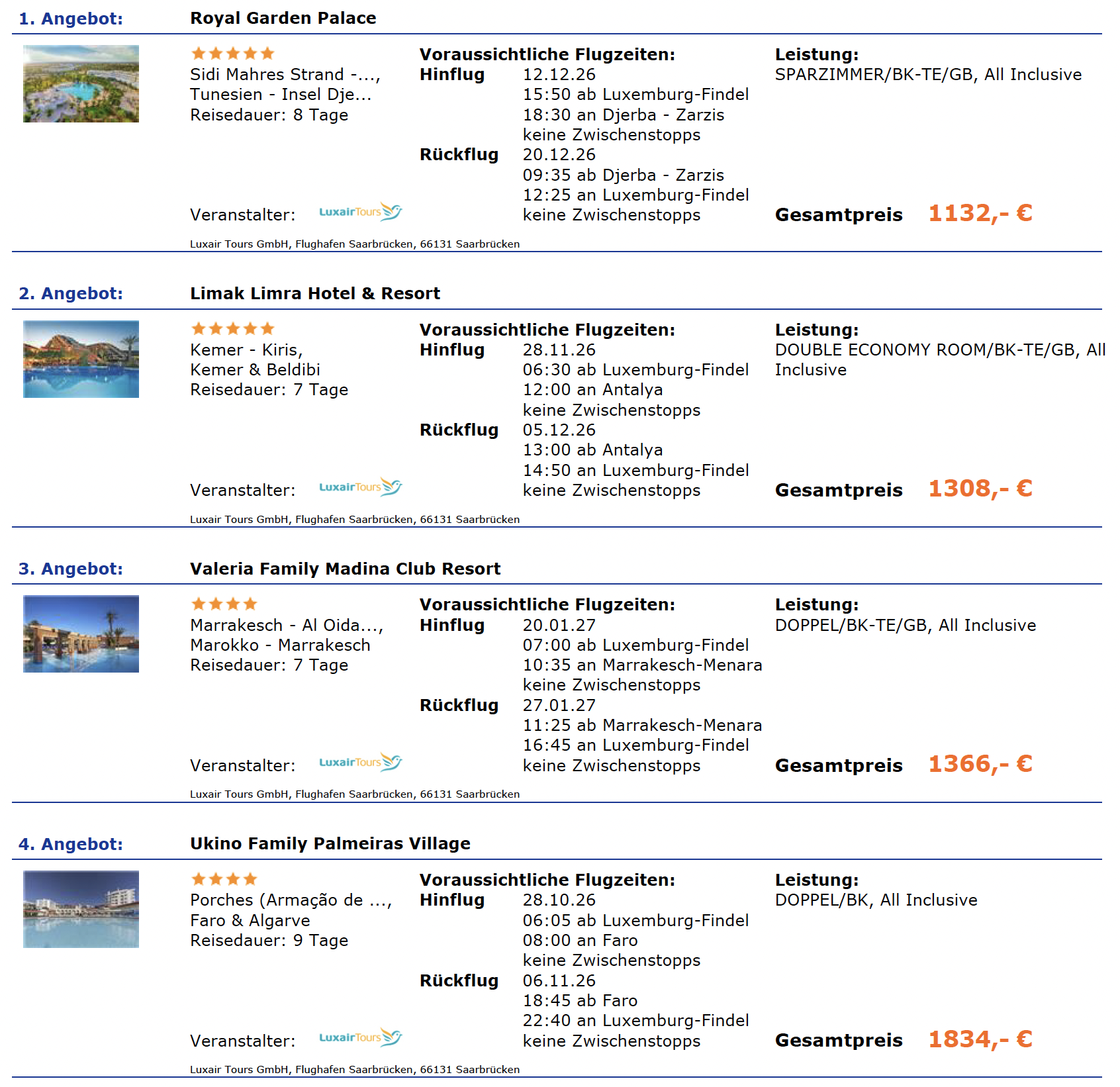Click the LuxairTours logo in offer 3

tap(360, 763)
